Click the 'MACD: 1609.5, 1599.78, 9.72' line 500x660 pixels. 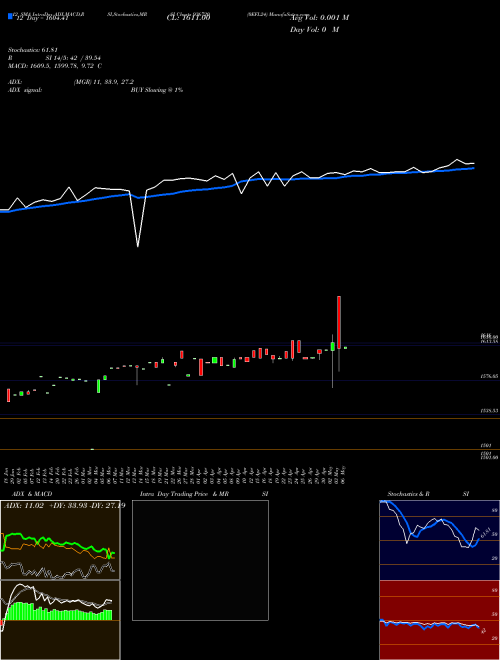pyautogui.click(x=55, y=66)
